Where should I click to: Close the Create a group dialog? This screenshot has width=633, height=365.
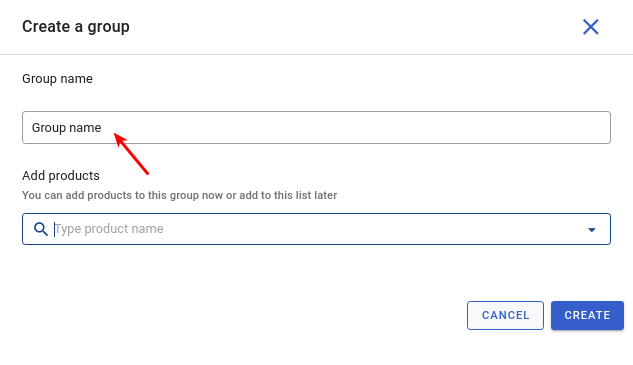[x=590, y=27]
